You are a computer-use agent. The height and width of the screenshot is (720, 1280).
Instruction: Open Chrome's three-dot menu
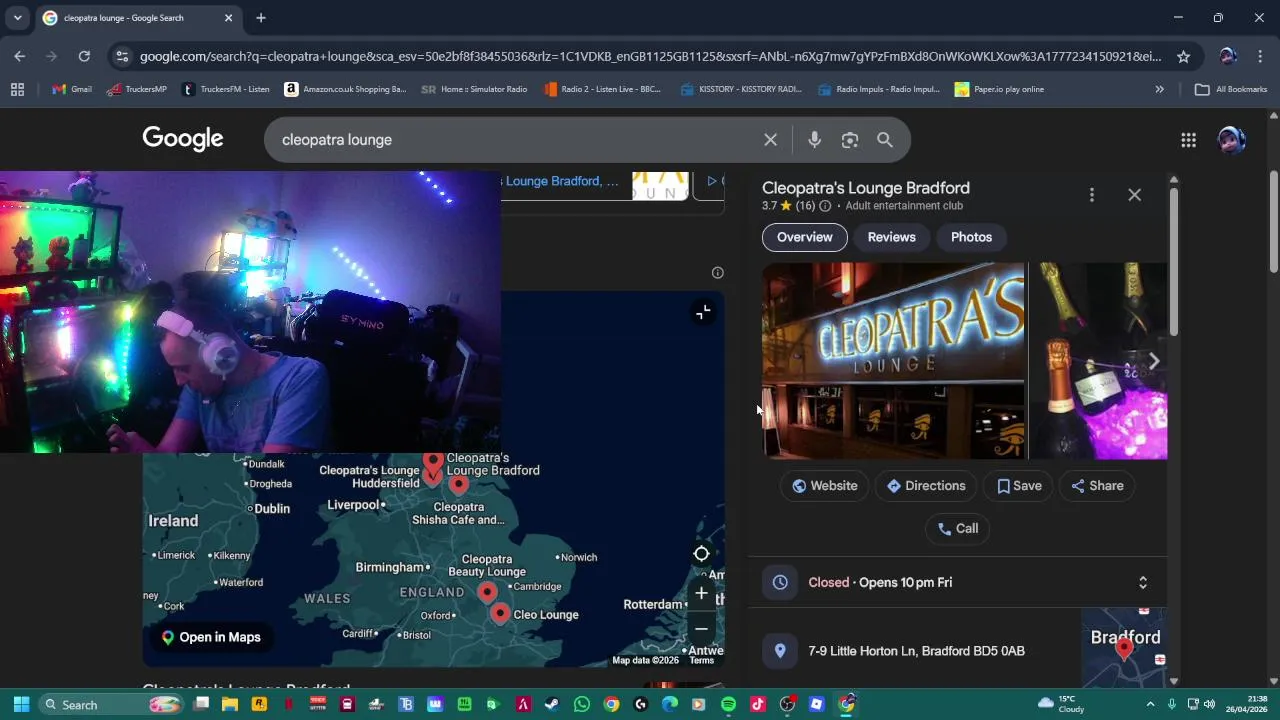pos(1259,56)
